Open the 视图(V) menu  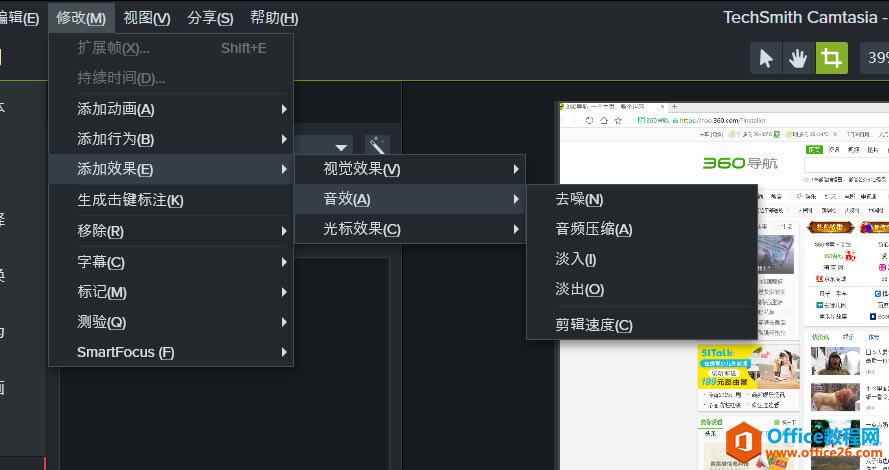tap(147, 18)
